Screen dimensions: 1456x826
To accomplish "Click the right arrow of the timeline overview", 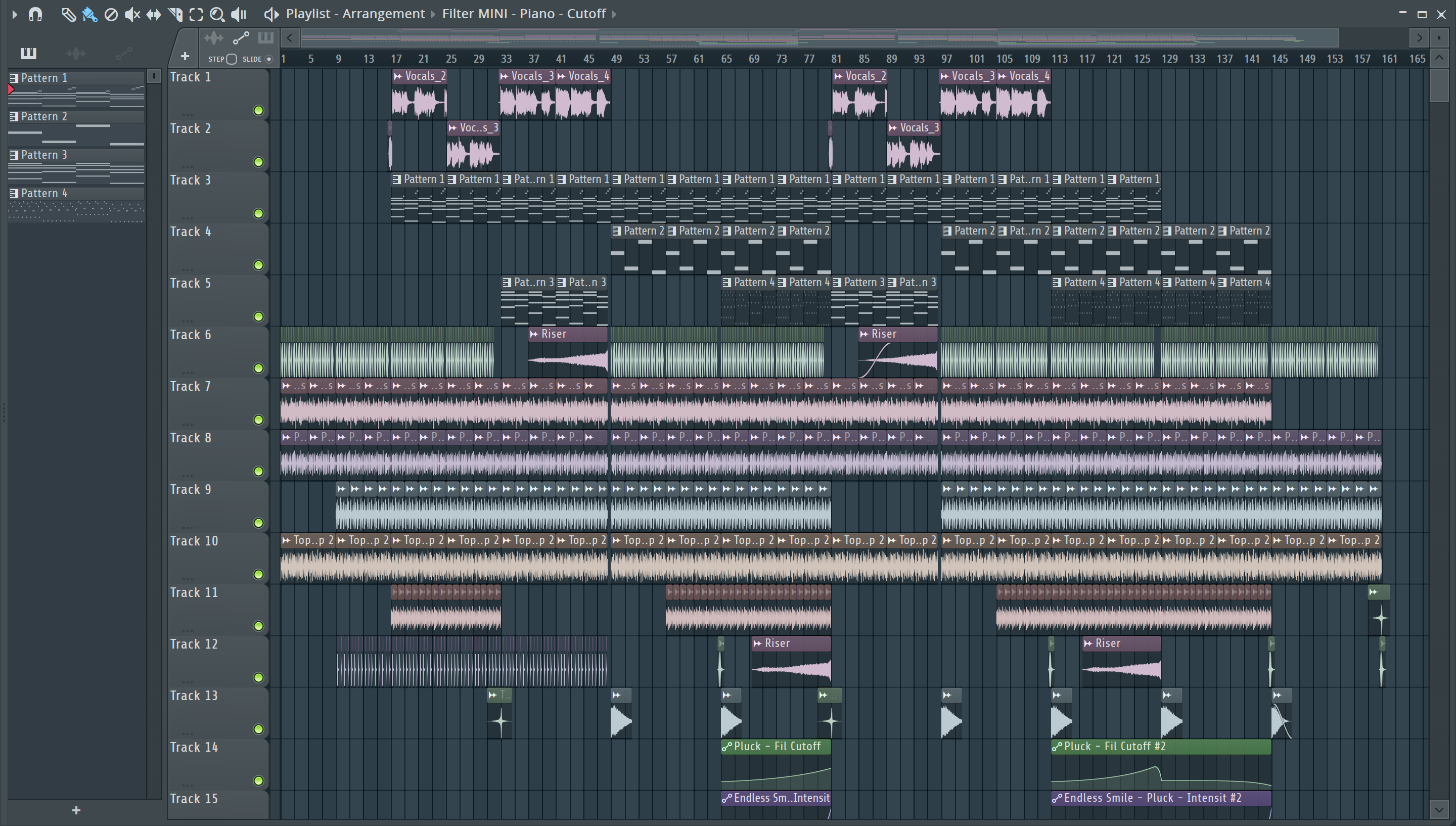I will [x=1419, y=38].
